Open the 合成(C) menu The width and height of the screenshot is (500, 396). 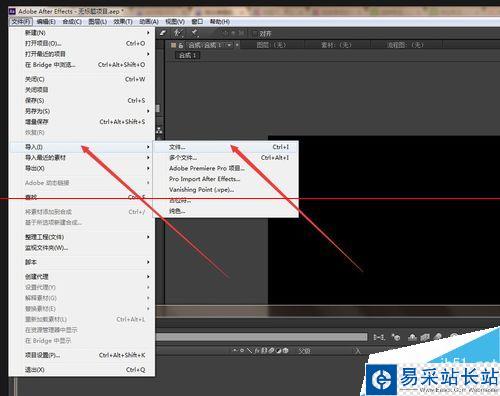pos(72,22)
